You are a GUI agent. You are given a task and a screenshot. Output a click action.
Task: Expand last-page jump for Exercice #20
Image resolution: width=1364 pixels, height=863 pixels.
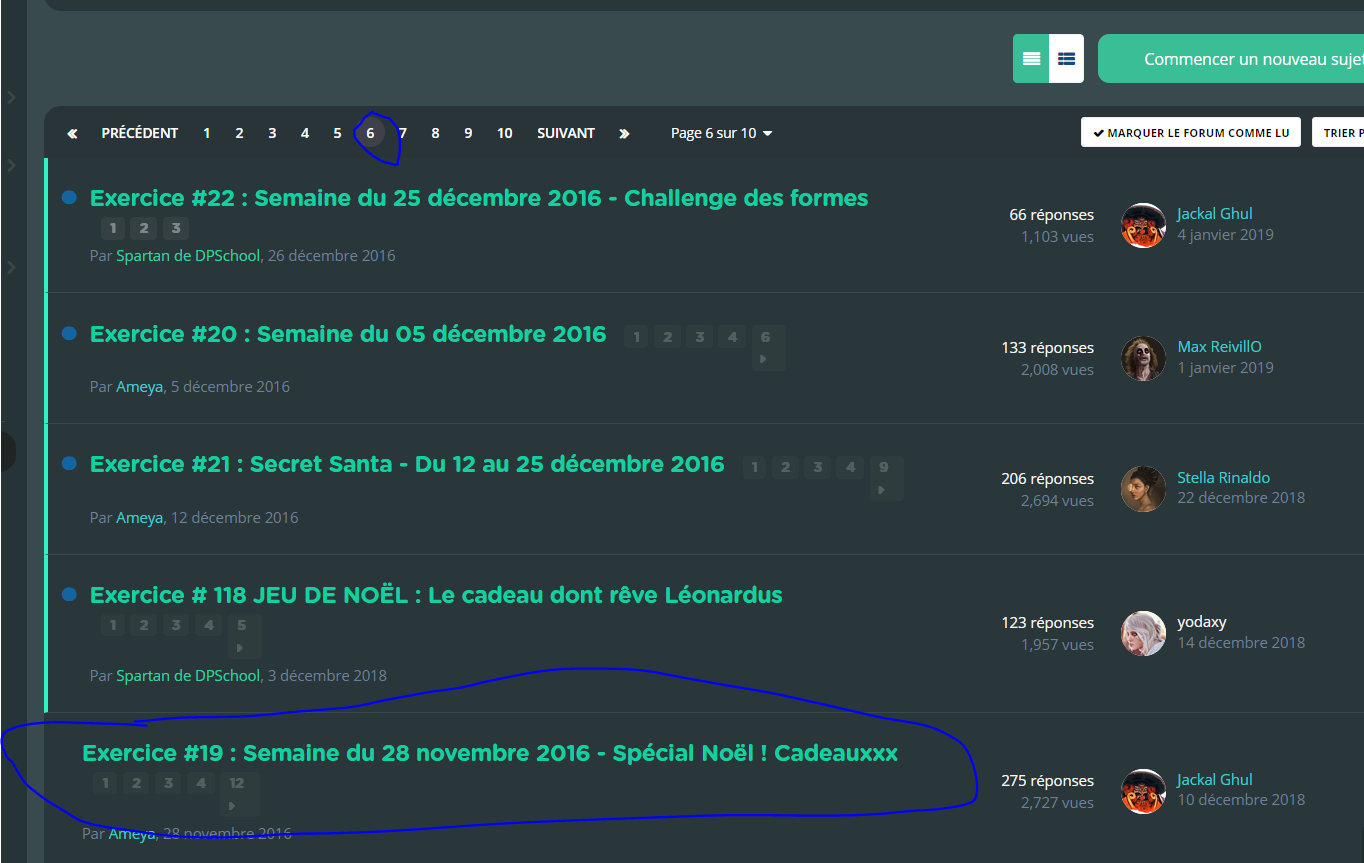click(x=766, y=347)
